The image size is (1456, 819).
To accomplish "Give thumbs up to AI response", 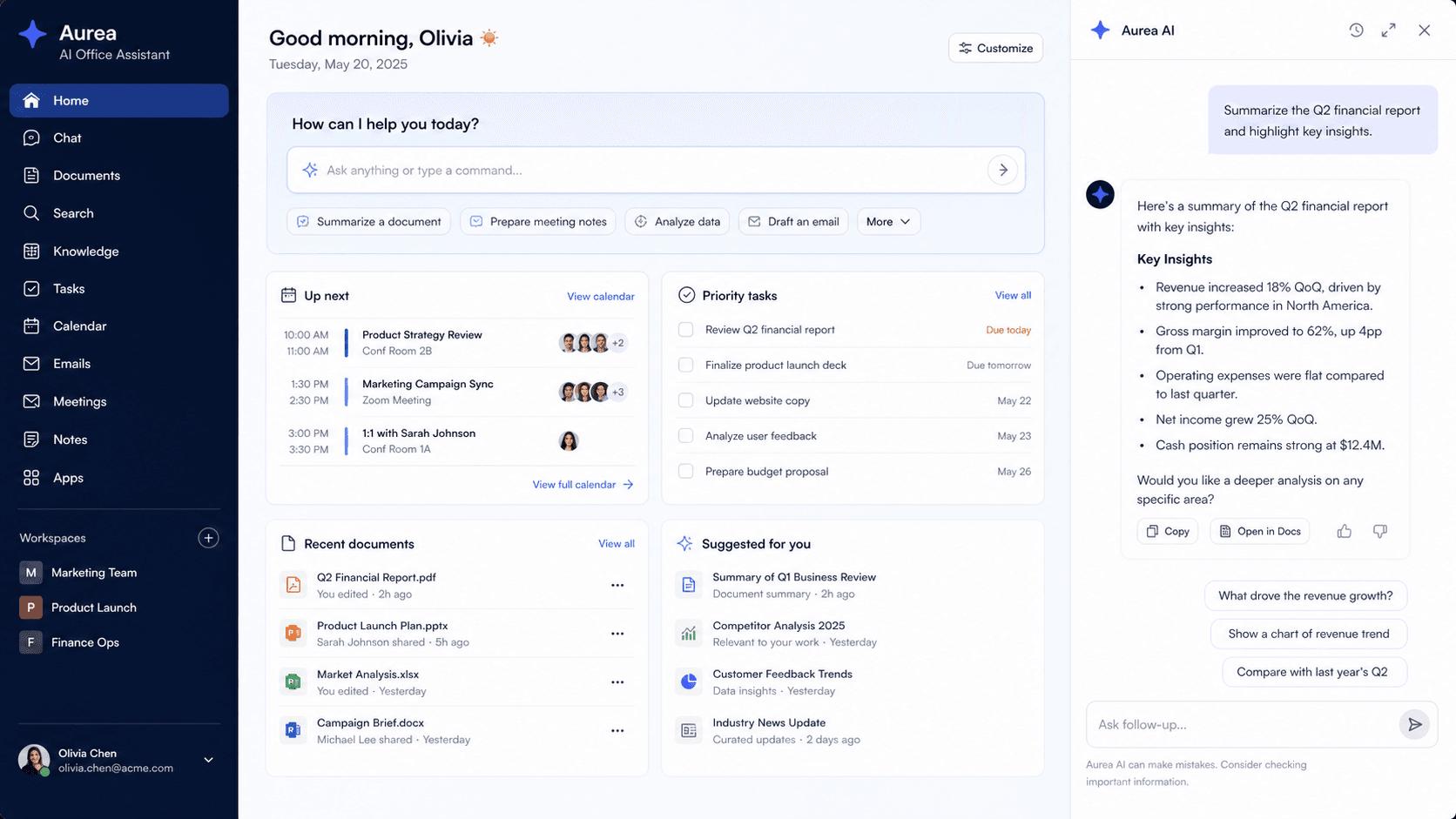I will (x=1345, y=531).
